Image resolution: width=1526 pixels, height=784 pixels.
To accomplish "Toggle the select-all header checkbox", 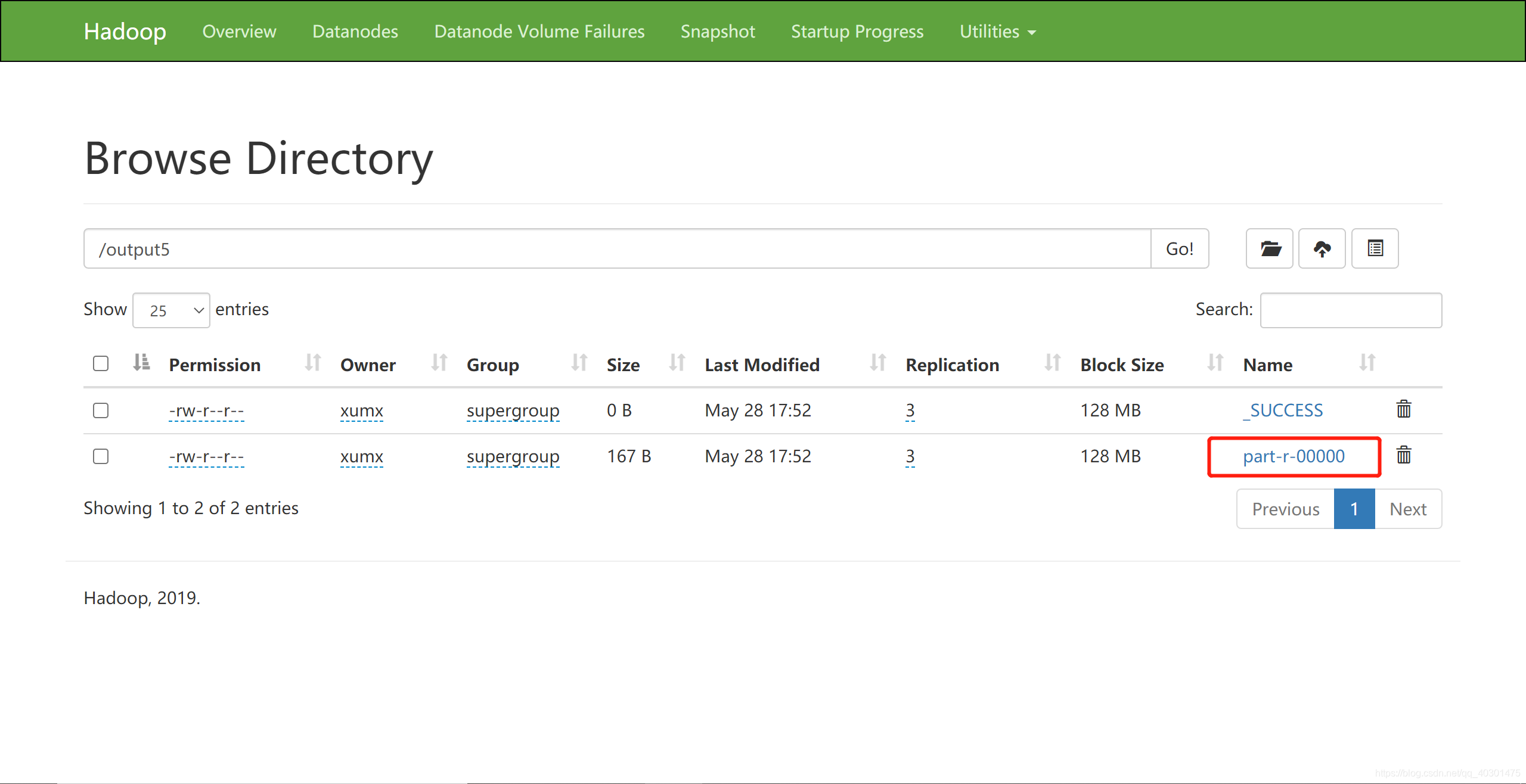I will click(101, 363).
